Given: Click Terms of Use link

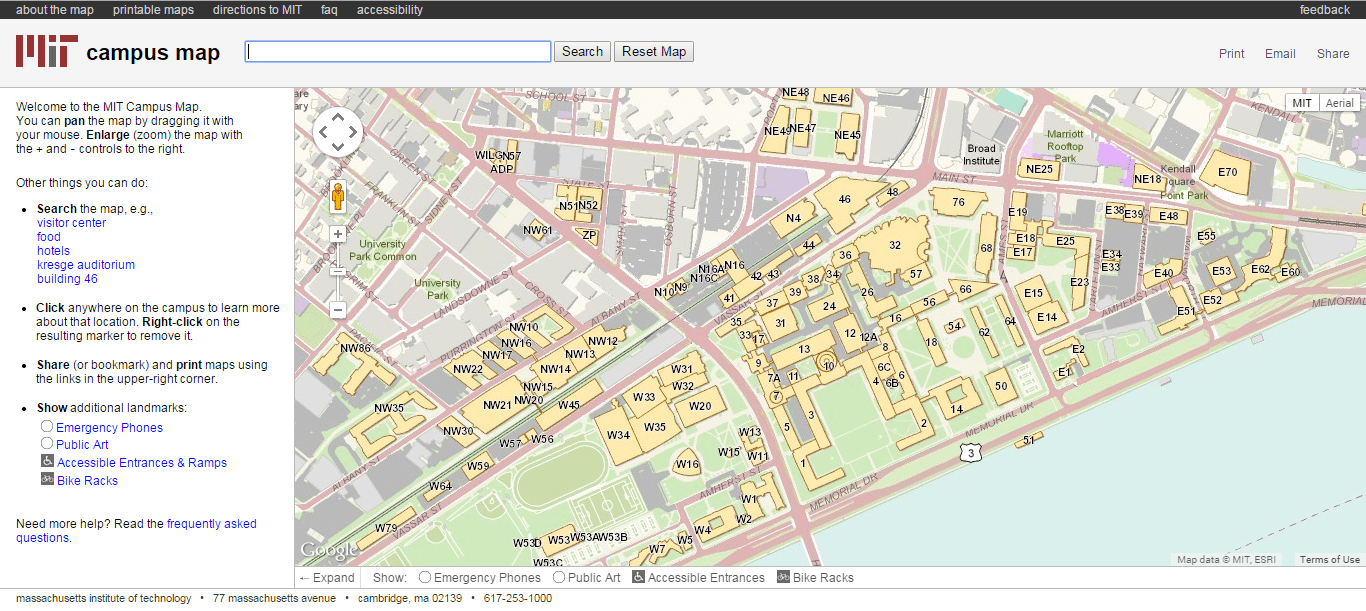Looking at the screenshot, I should (x=1329, y=560).
